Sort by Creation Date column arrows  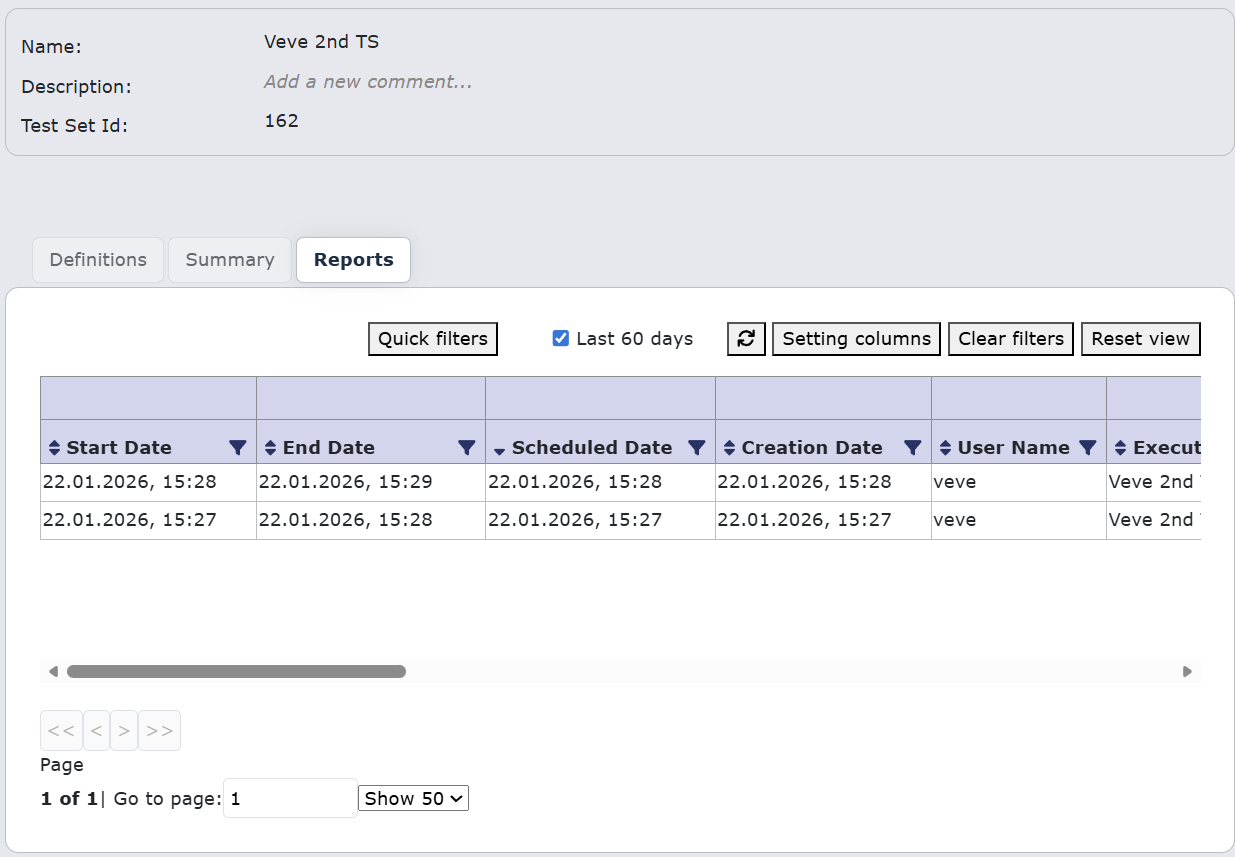[x=730, y=448]
